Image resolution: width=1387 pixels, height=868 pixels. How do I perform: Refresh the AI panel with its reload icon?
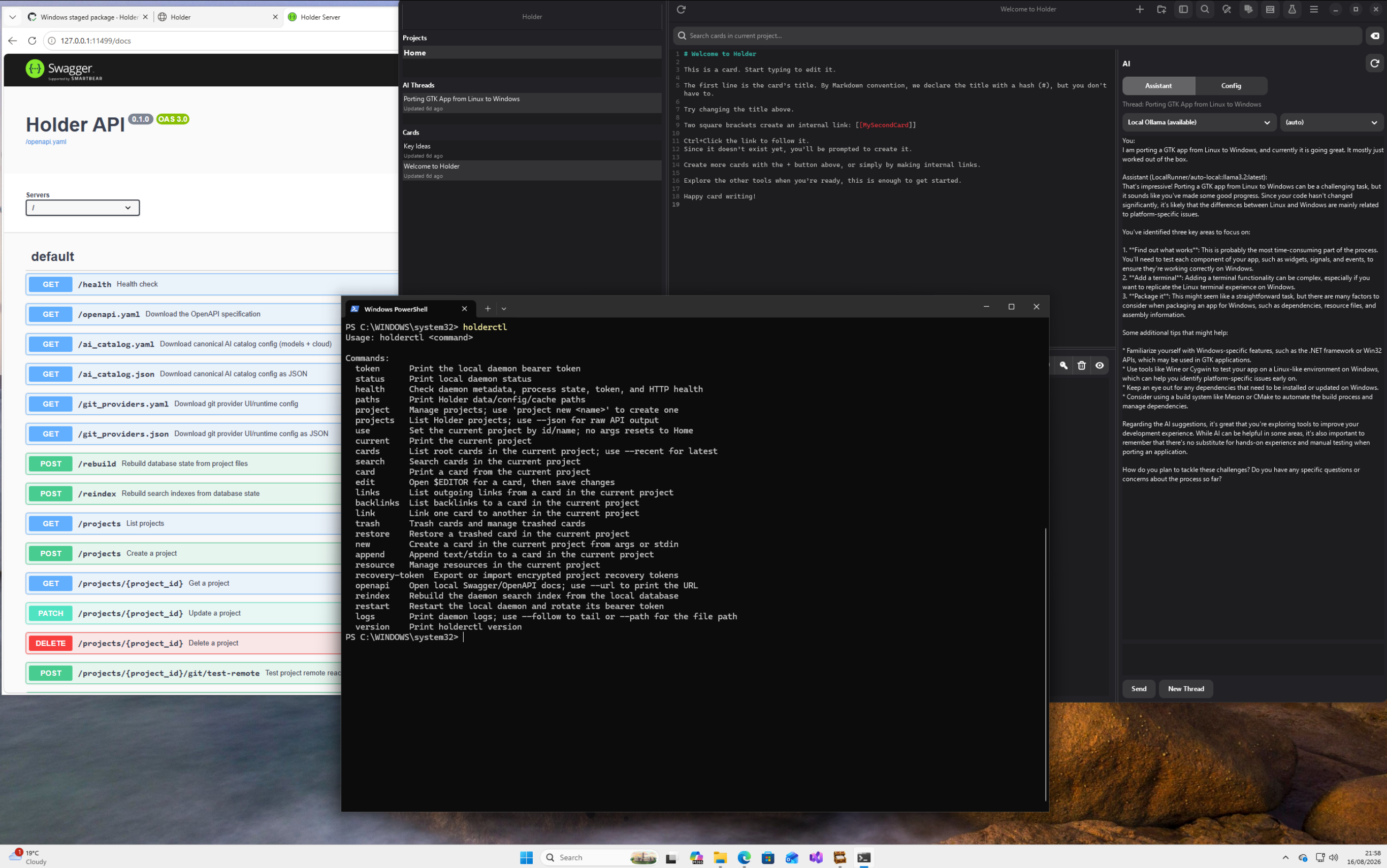click(x=1374, y=64)
